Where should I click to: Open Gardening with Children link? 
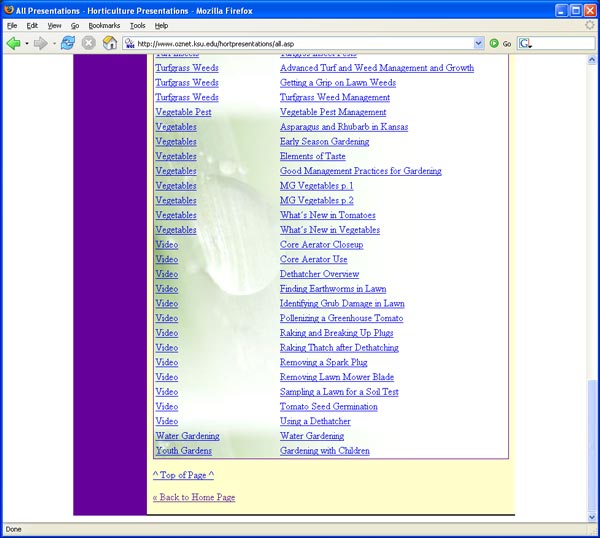click(x=324, y=451)
